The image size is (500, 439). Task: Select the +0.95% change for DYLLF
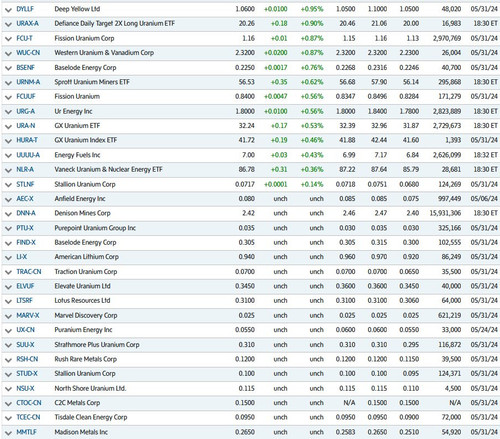pos(312,9)
